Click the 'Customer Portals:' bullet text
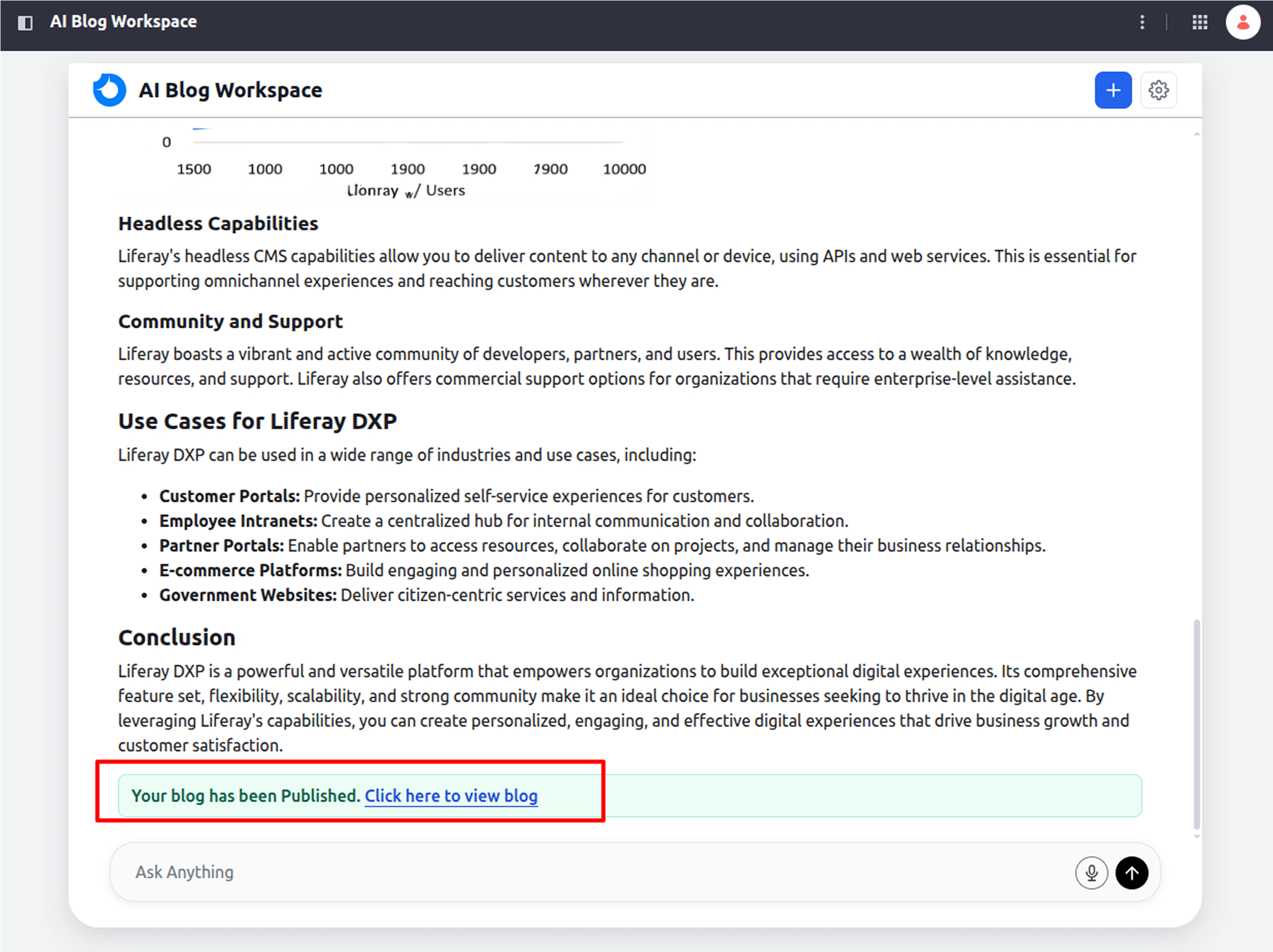The width and height of the screenshot is (1273, 952). (230, 496)
